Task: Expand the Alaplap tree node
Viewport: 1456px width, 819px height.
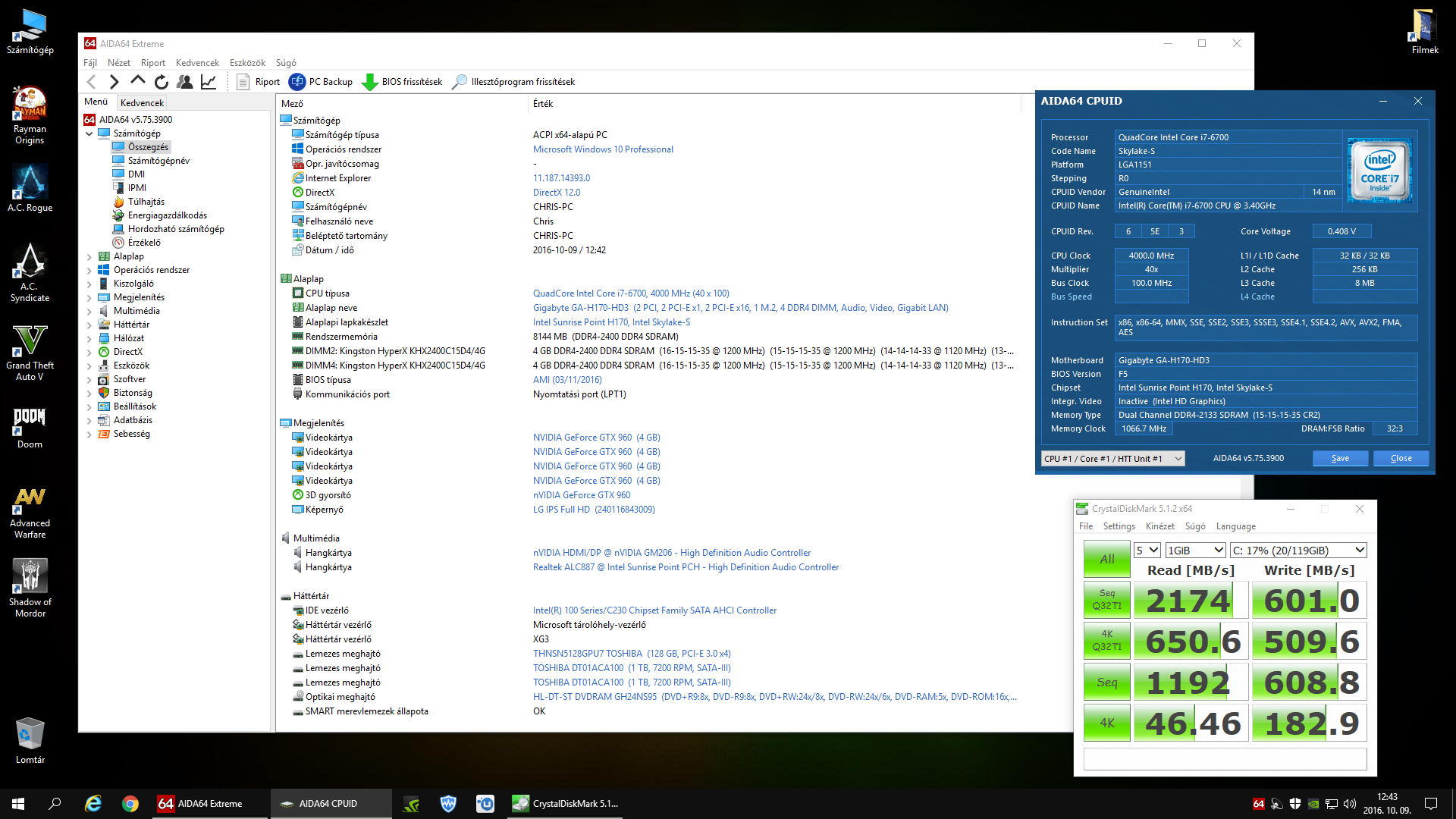Action: pyautogui.click(x=89, y=257)
